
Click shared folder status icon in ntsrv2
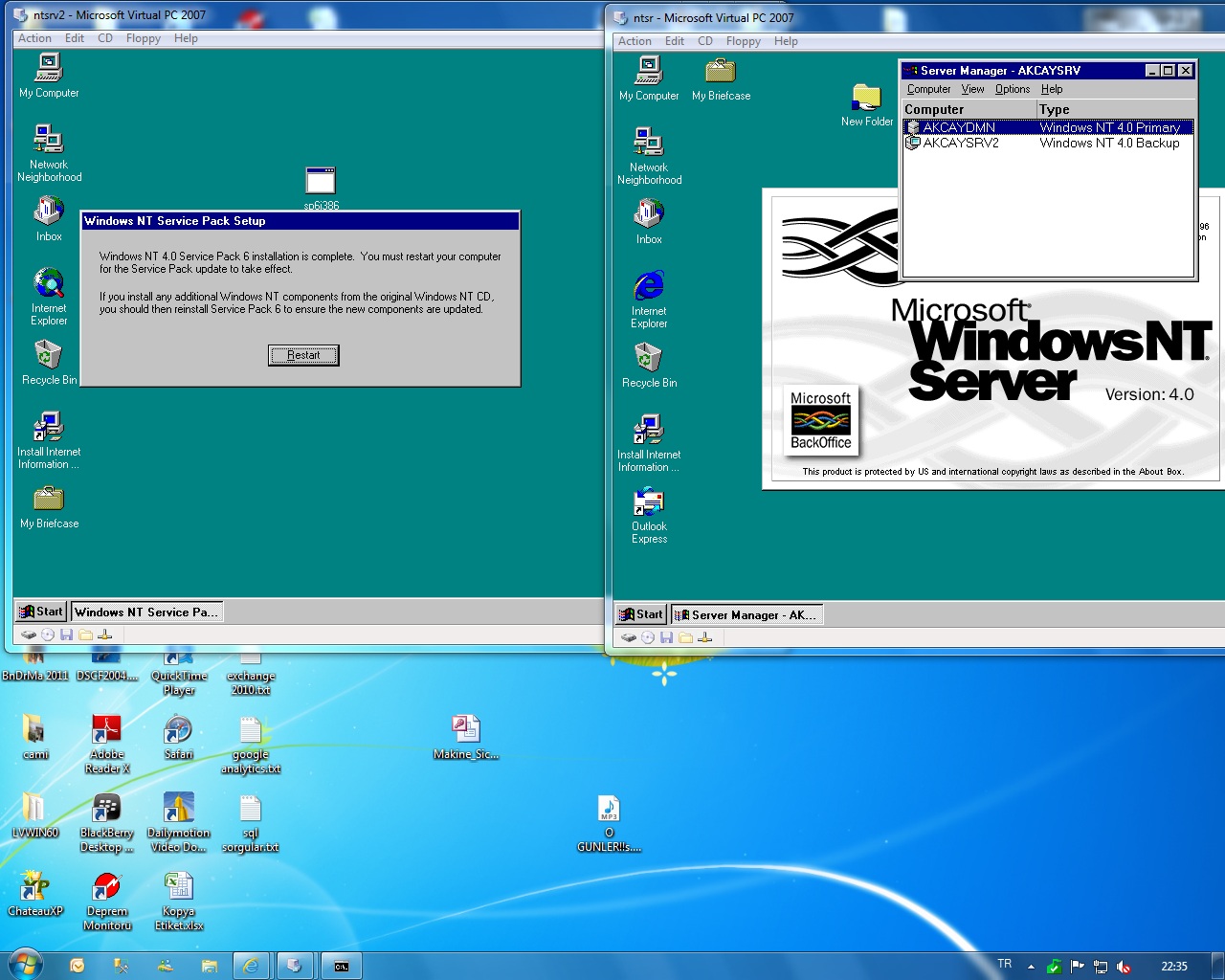pos(85,635)
